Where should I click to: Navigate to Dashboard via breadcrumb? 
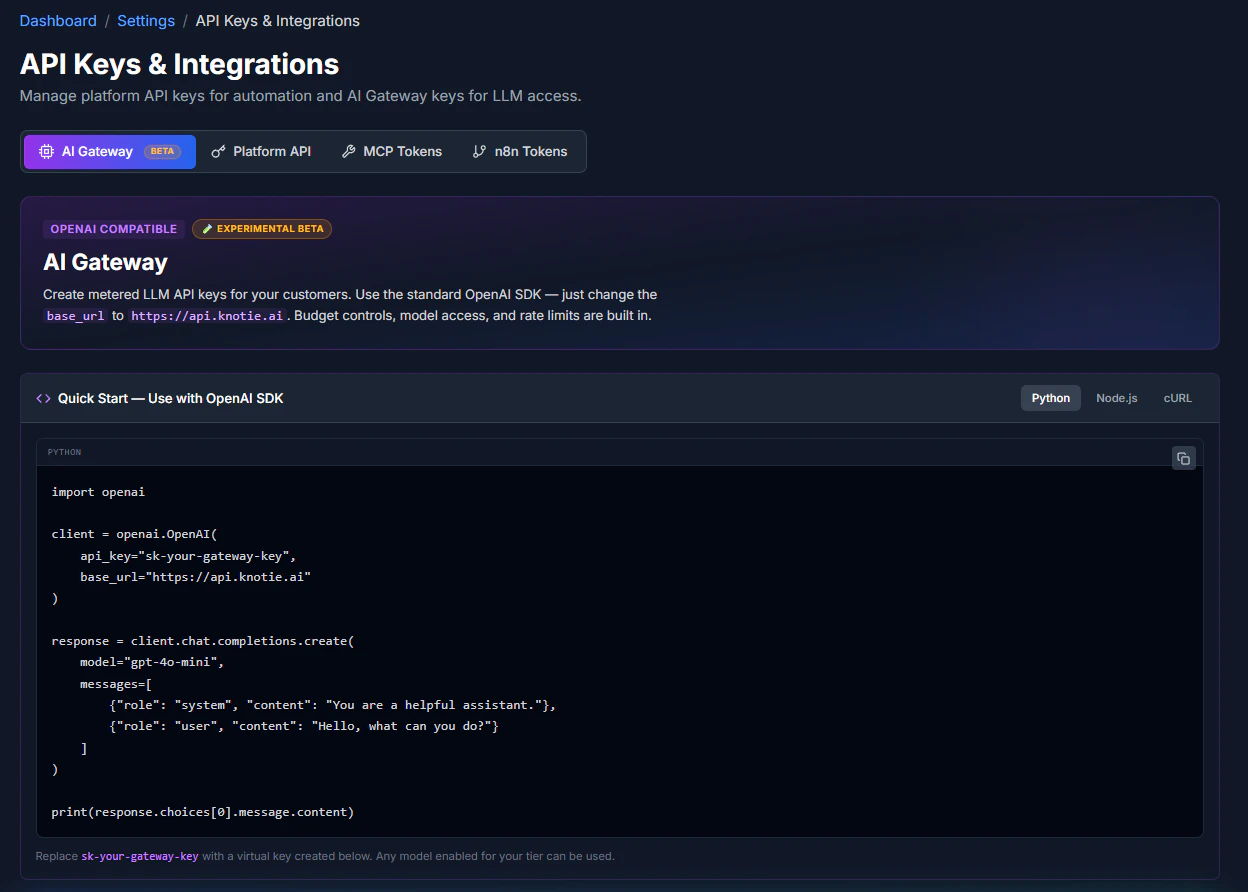pos(57,20)
